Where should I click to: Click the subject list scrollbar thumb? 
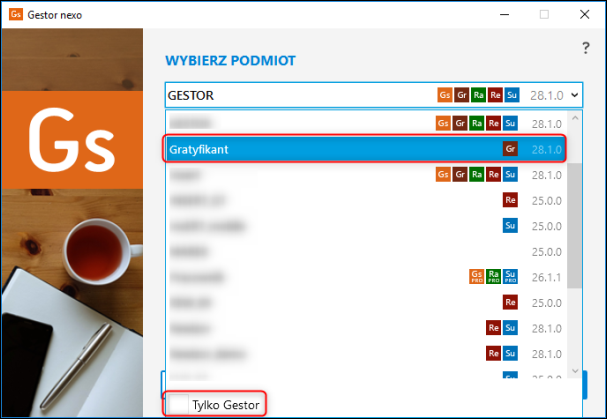click(x=574, y=225)
